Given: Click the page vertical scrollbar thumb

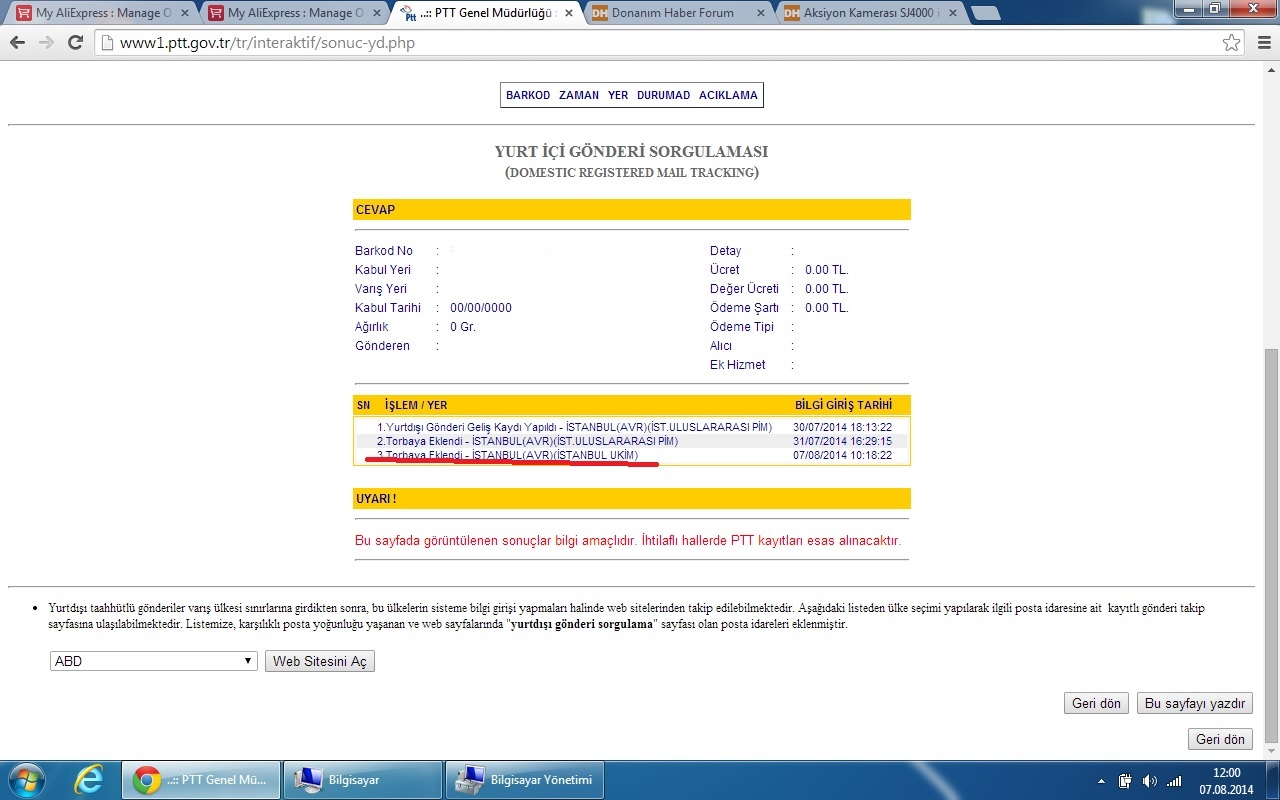Looking at the screenshot, I should point(1271,545).
